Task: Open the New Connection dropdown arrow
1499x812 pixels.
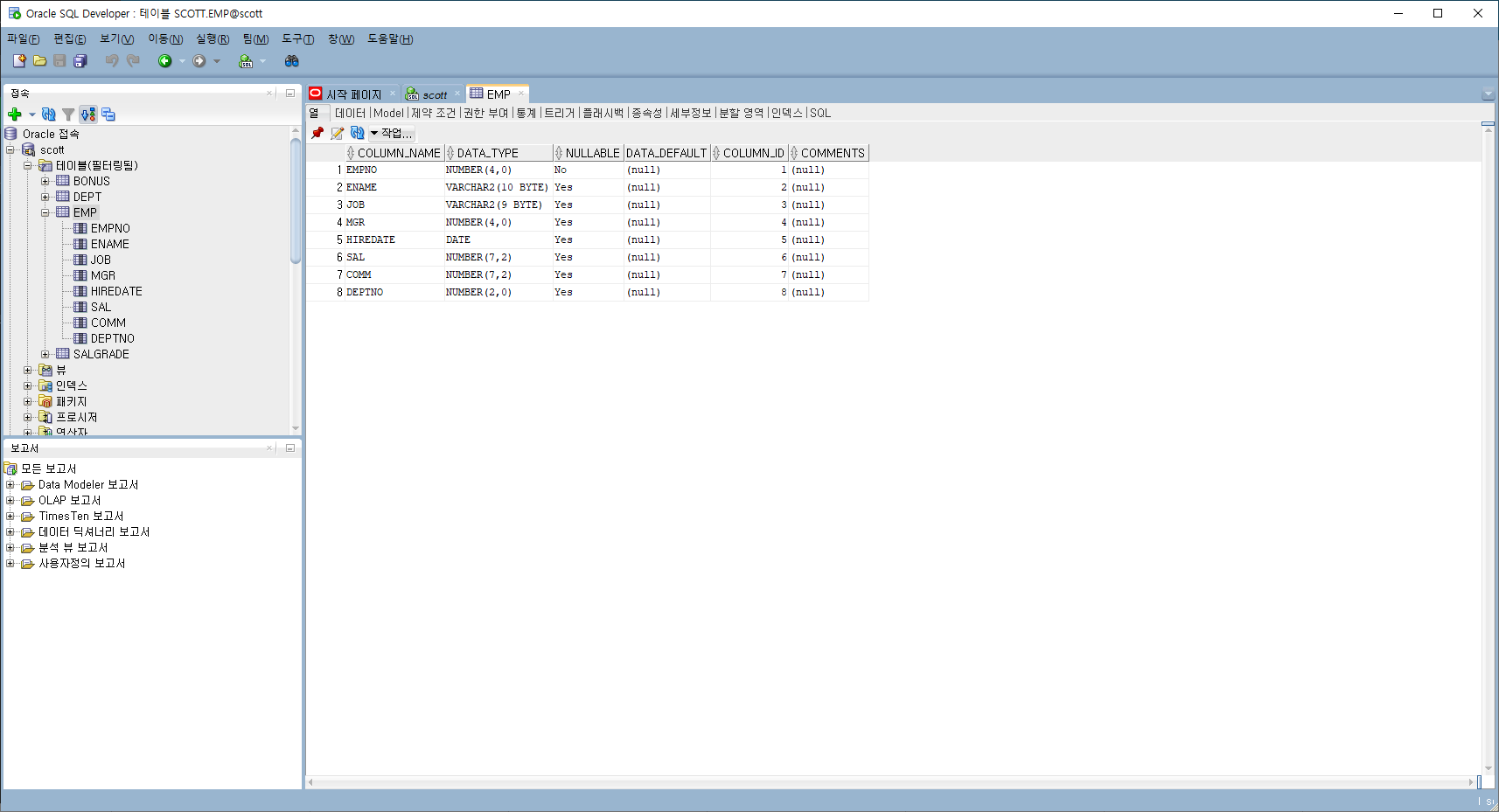Action: (32, 115)
